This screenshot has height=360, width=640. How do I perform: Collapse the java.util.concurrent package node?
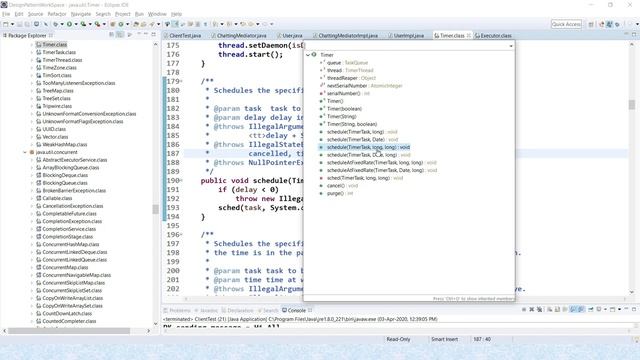[25, 152]
